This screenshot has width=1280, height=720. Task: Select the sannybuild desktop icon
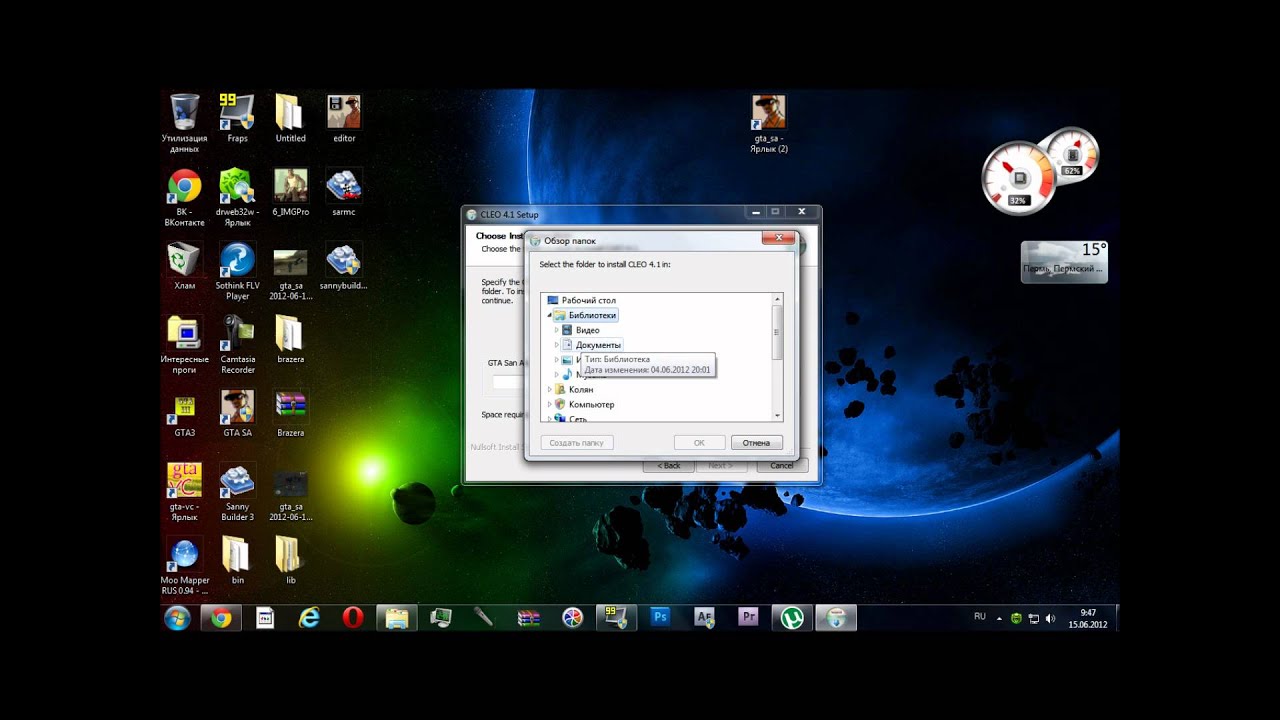[x=344, y=266]
